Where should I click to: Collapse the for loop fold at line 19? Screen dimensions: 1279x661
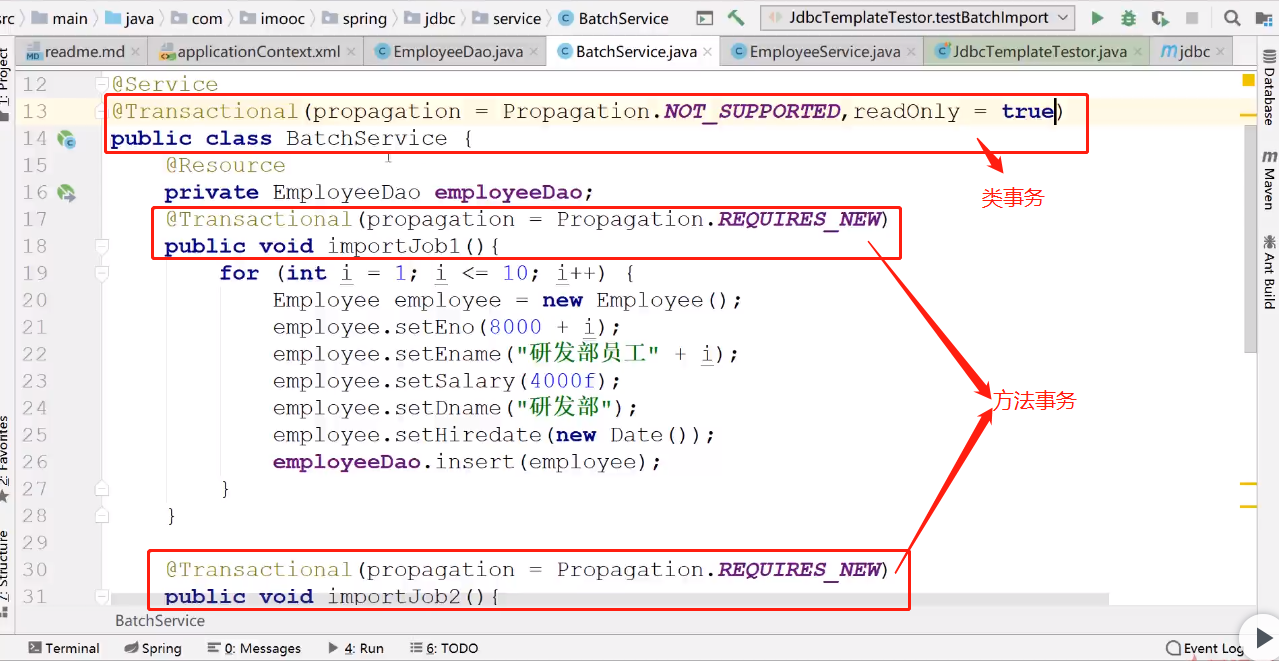[x=101, y=273]
